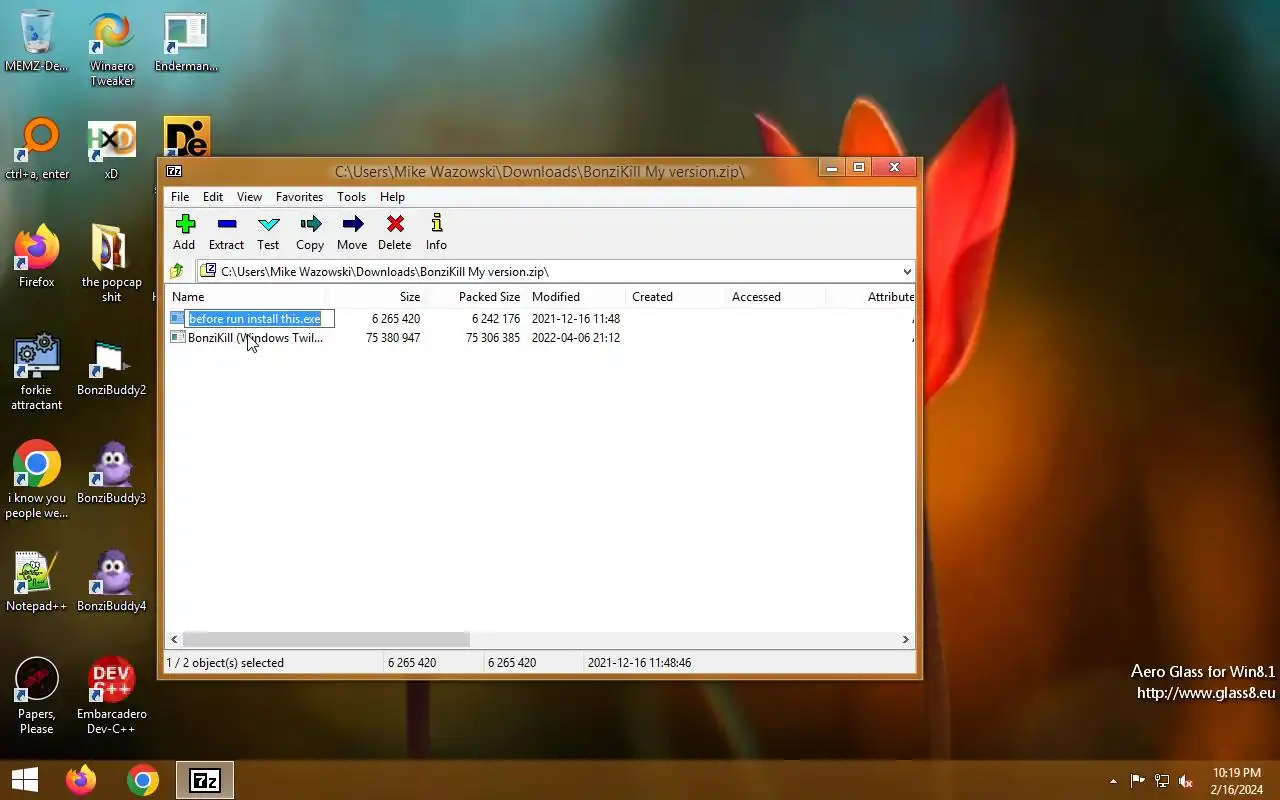The image size is (1280, 800).
Task: Open the xD desktop shortcut
Action: [111, 150]
